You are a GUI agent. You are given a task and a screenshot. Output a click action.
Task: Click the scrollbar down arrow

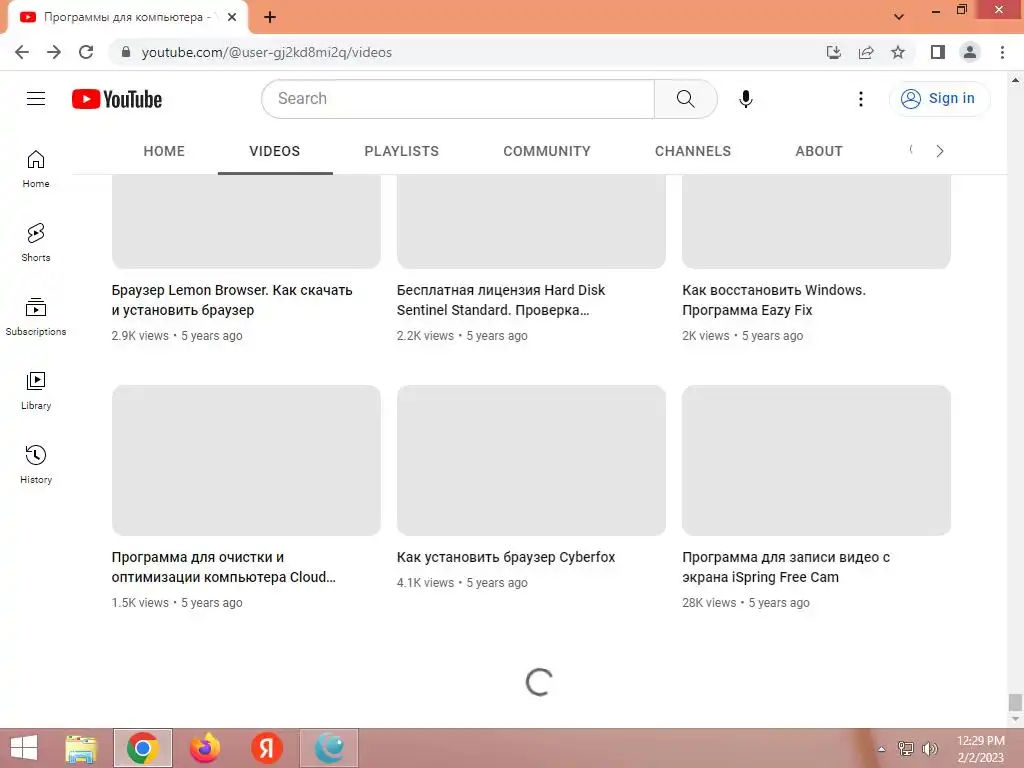(x=1015, y=719)
